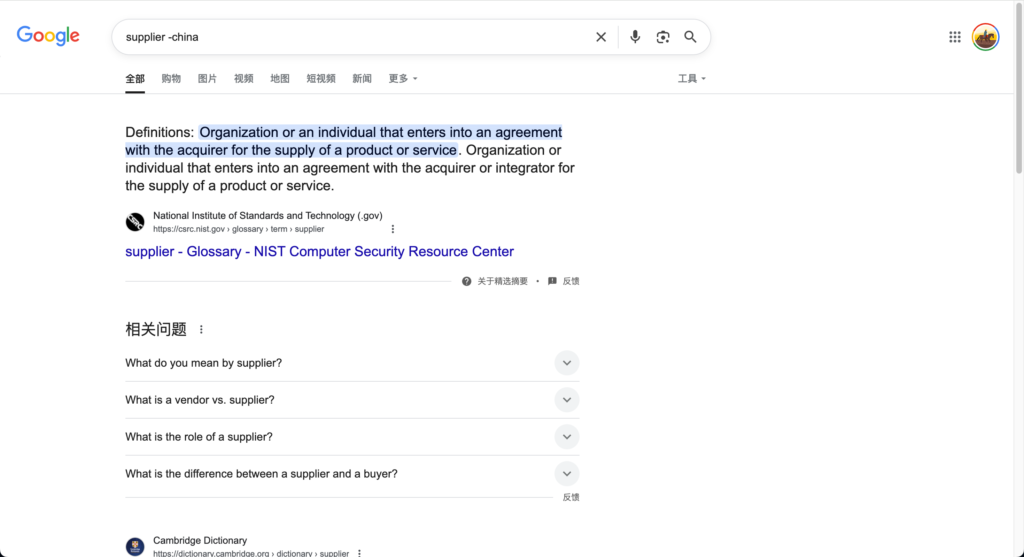This screenshot has width=1024, height=557.
Task: Open three-dot menu next to the Cambridge Dictionary result
Action: (359, 553)
